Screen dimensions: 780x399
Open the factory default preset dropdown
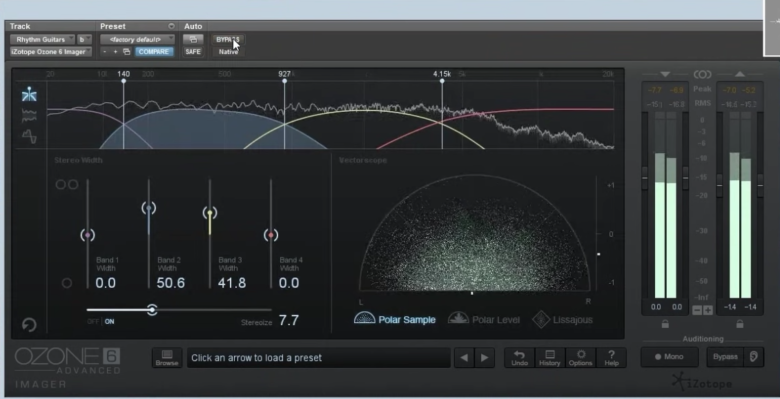tap(138, 39)
